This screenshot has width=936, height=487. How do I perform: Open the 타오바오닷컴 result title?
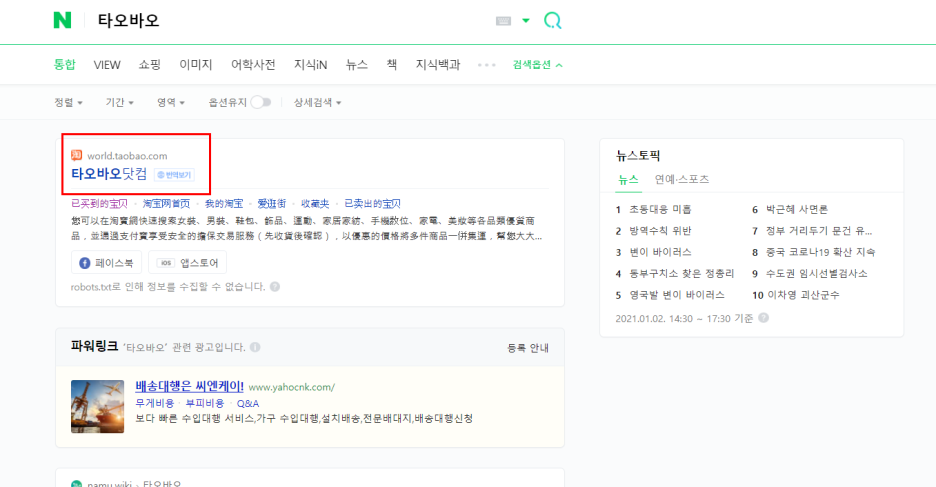tap(109, 174)
